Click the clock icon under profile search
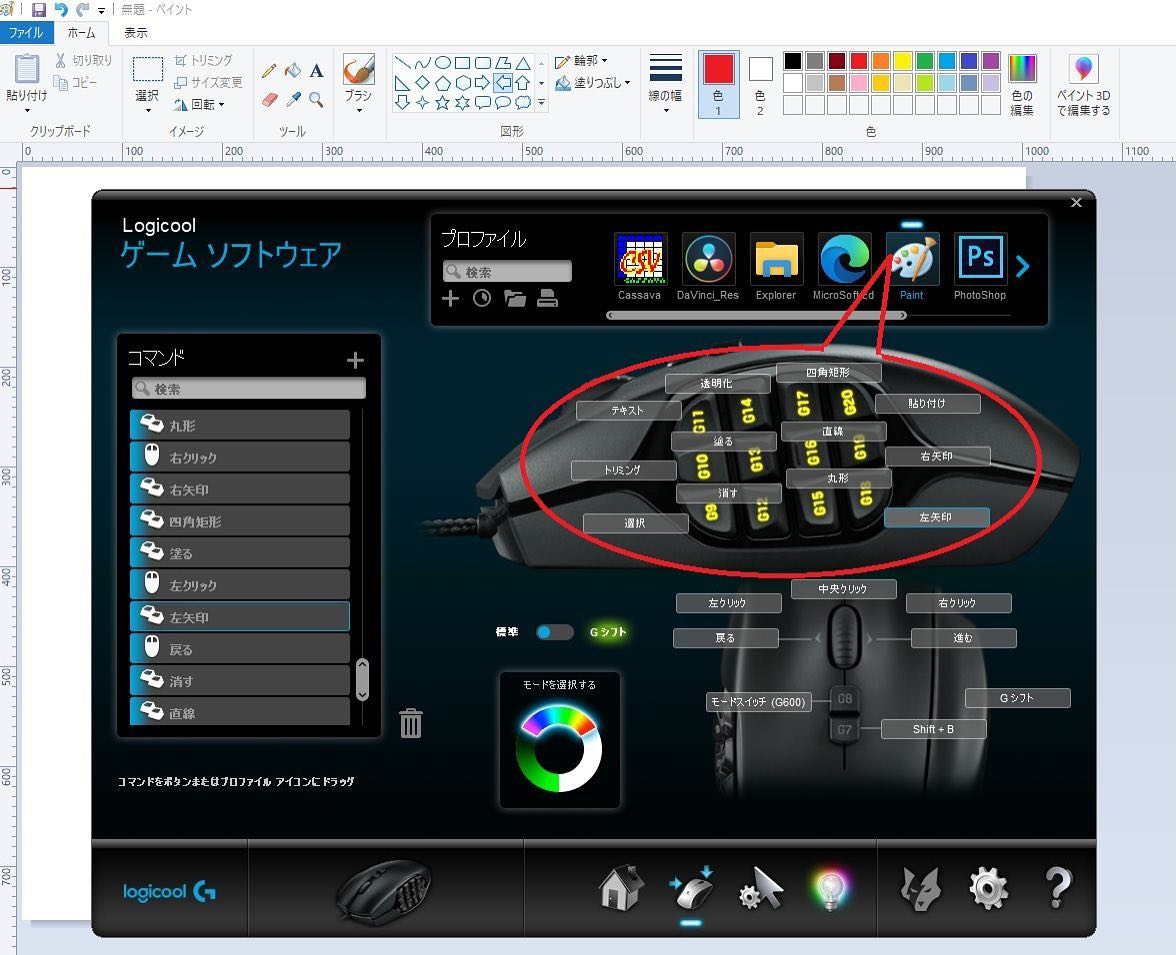The height and width of the screenshot is (955, 1176). (482, 299)
